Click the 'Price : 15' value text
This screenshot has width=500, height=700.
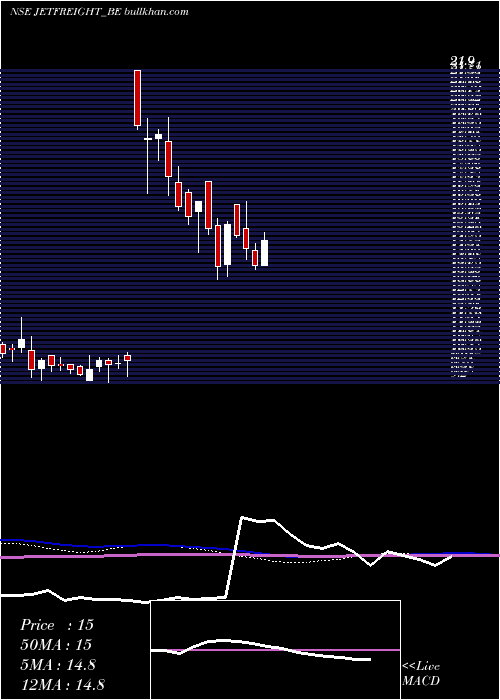coord(57,625)
